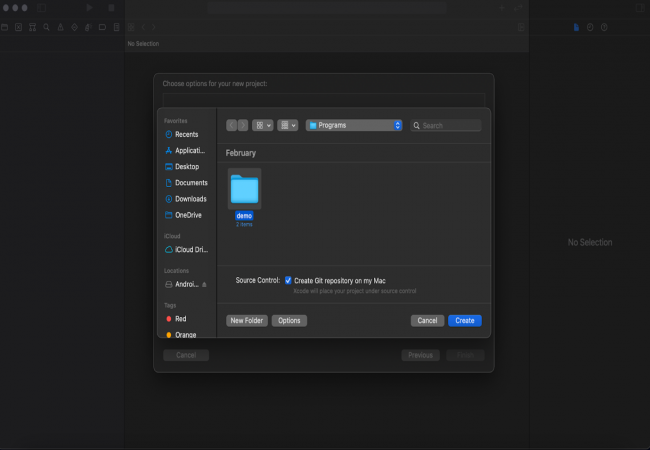Open the Symbol navigator hierarchy icon

(32, 27)
